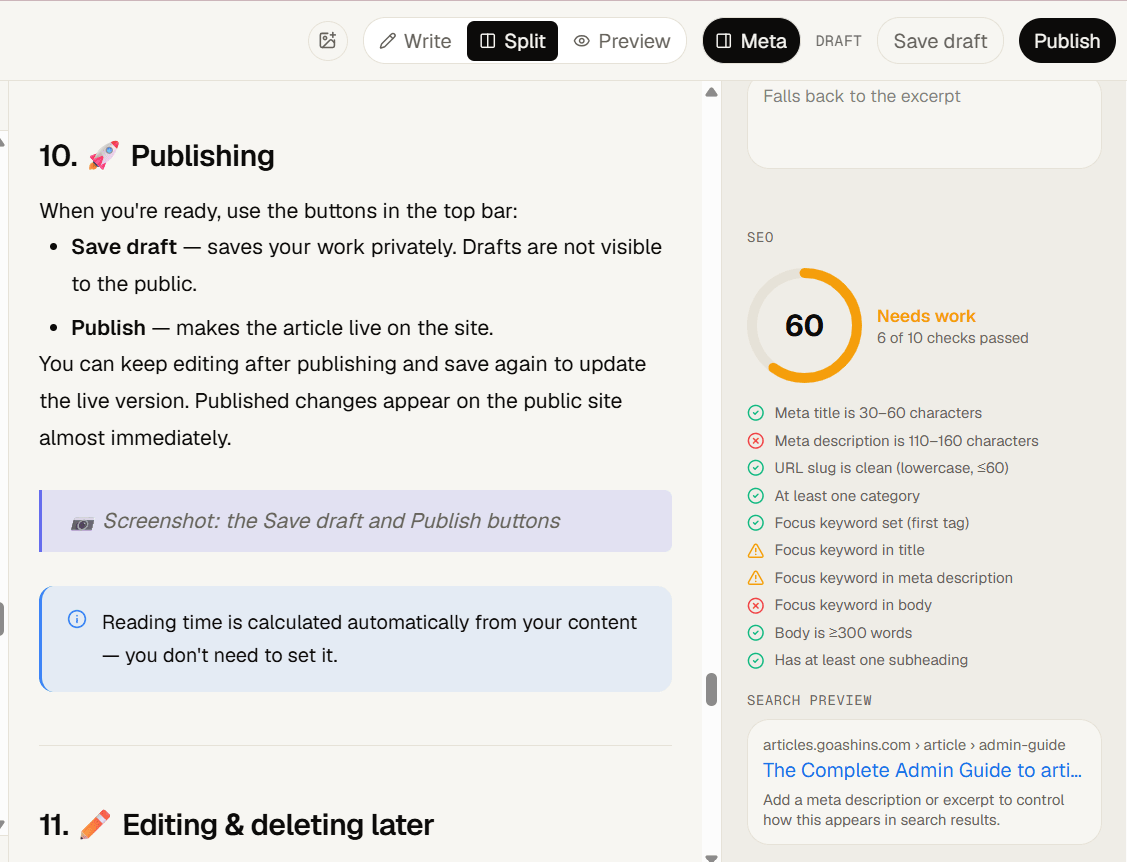Open the Preview mode

[622, 41]
